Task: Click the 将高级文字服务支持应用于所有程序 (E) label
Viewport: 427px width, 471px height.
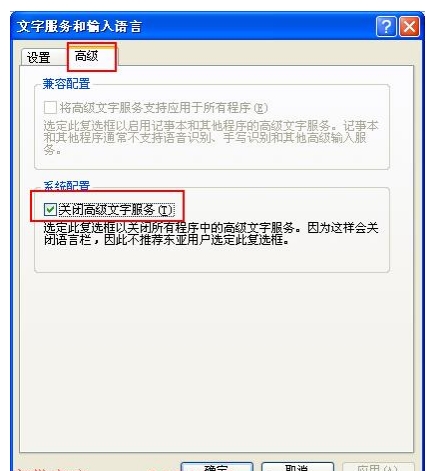Action: pos(163,108)
